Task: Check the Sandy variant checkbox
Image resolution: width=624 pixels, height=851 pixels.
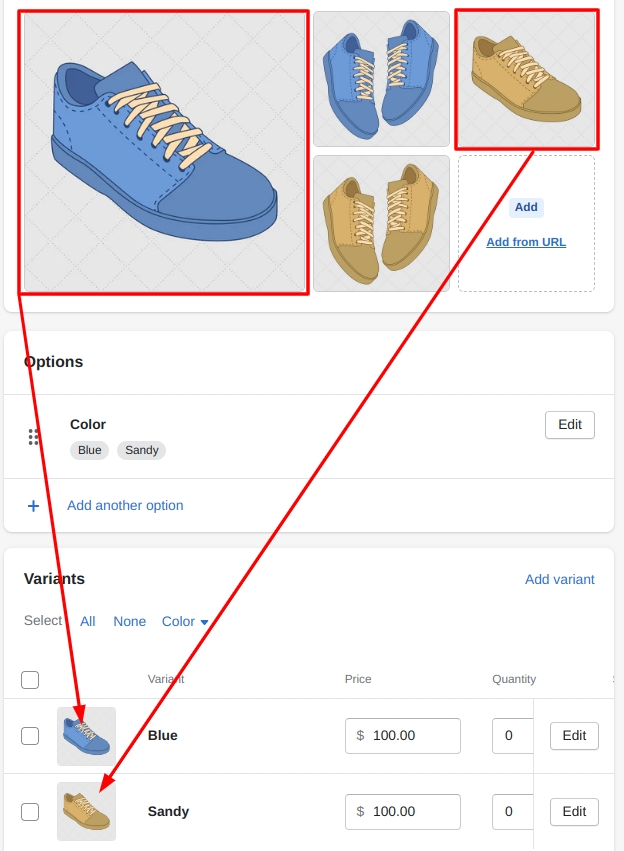Action: pyautogui.click(x=30, y=811)
